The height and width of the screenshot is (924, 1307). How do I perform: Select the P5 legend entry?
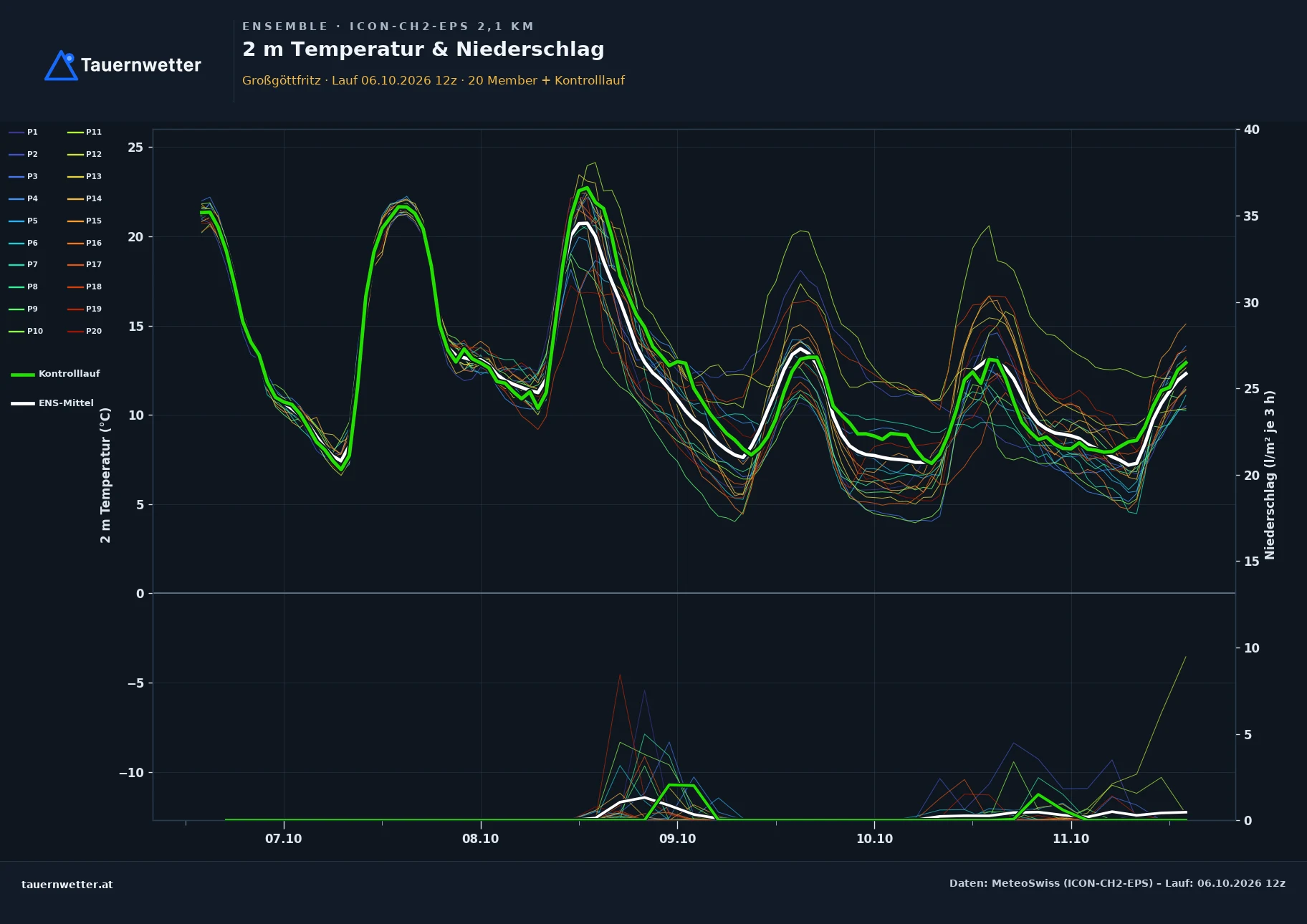click(x=24, y=221)
